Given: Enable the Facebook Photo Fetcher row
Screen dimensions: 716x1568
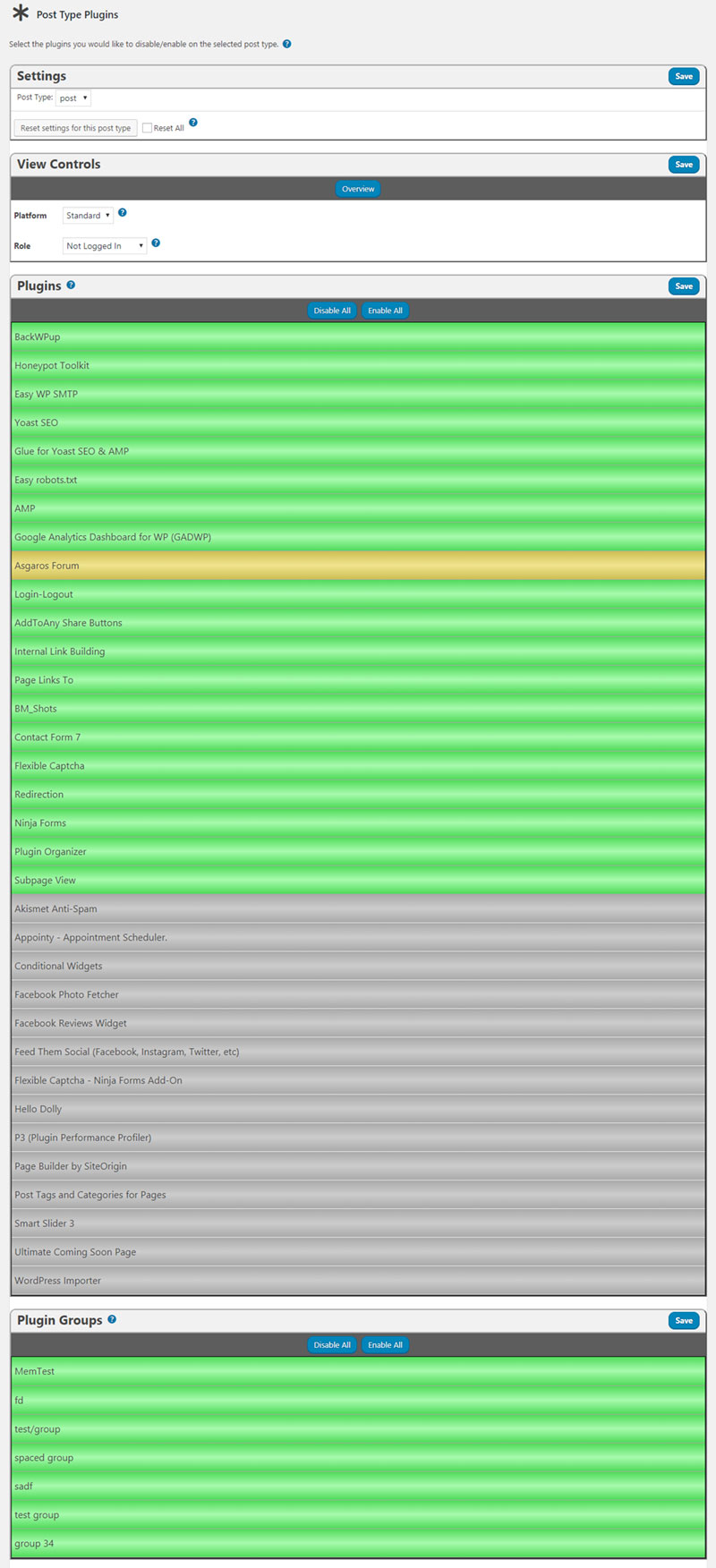Looking at the screenshot, I should coord(358,994).
